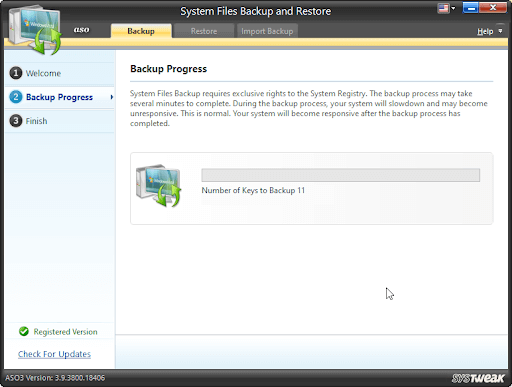Switch to the Restore tab

(204, 31)
